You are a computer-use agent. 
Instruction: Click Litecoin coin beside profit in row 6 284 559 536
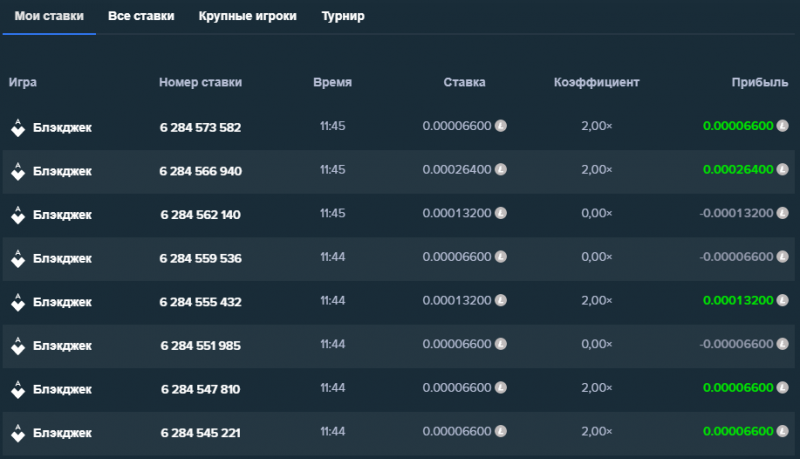pos(783,257)
